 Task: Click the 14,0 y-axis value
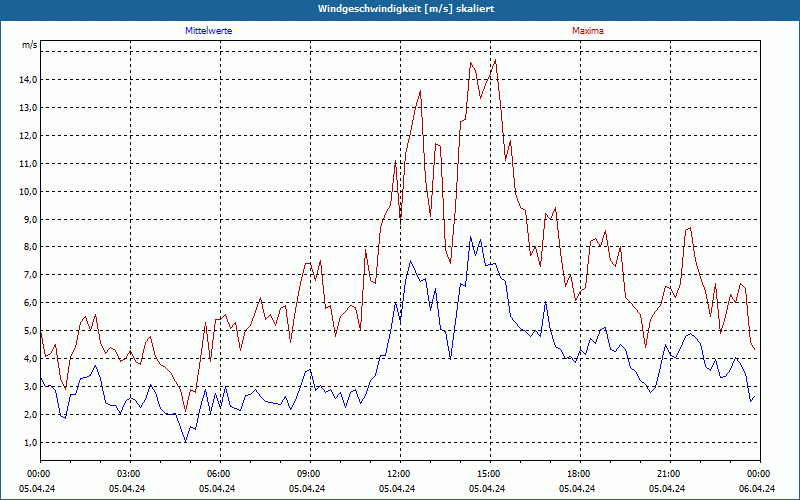(29, 79)
